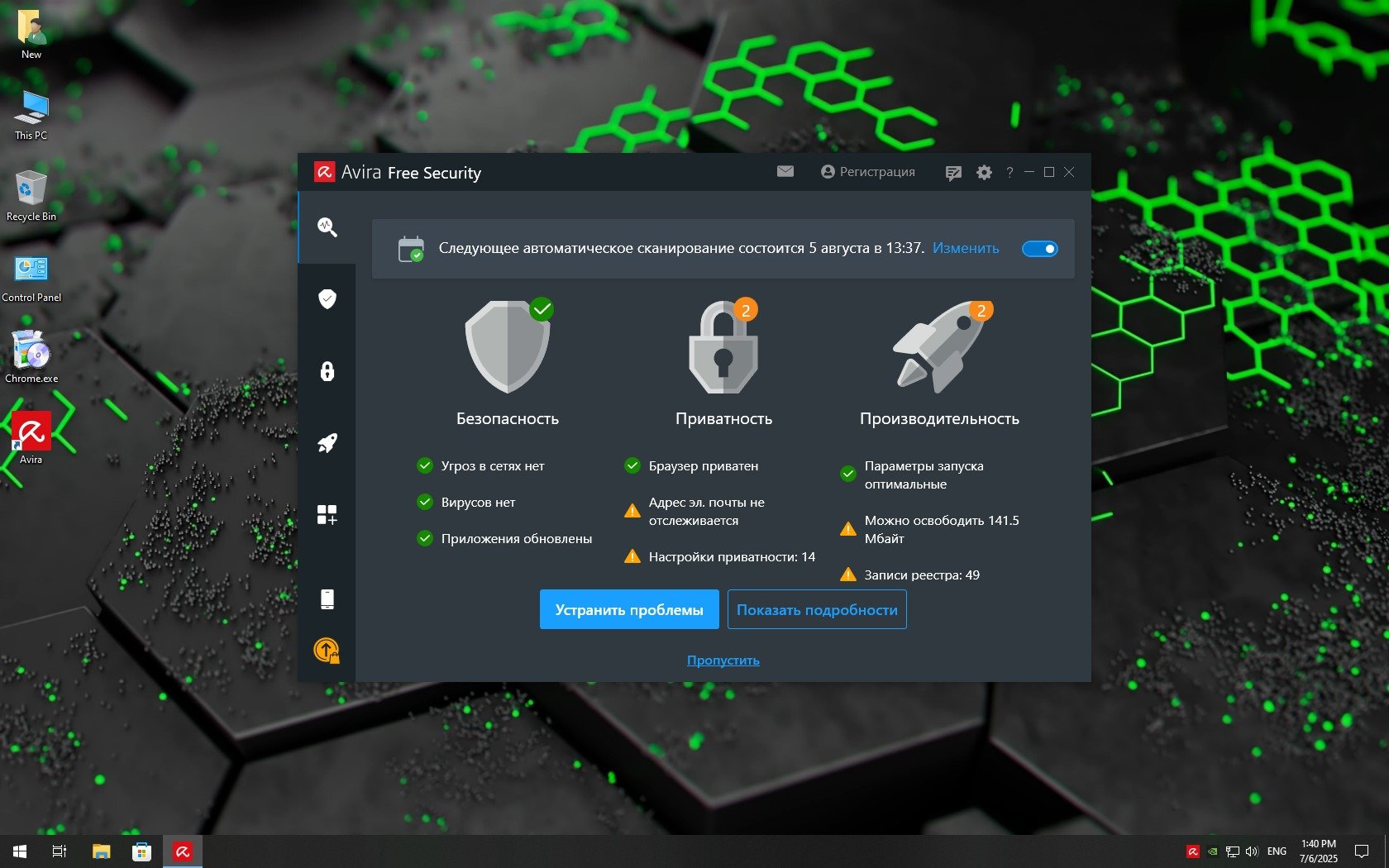Image resolution: width=1389 pixels, height=868 pixels.
Task: Click the Пропустить link
Action: pyautogui.click(x=723, y=660)
